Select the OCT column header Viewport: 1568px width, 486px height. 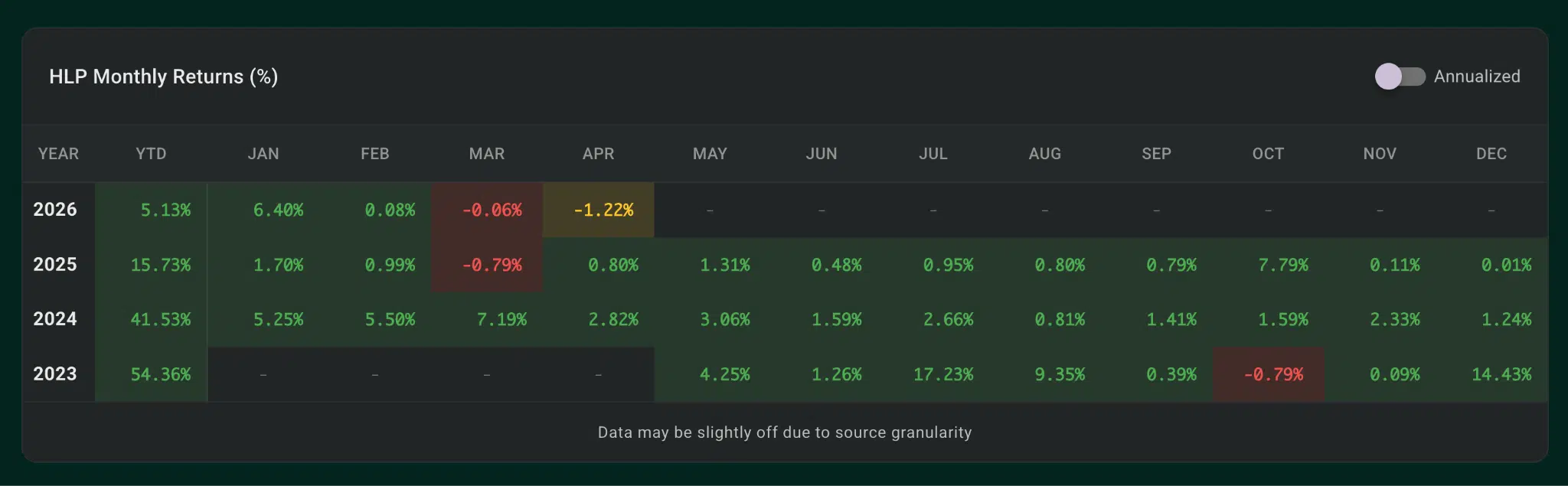pyautogui.click(x=1268, y=154)
